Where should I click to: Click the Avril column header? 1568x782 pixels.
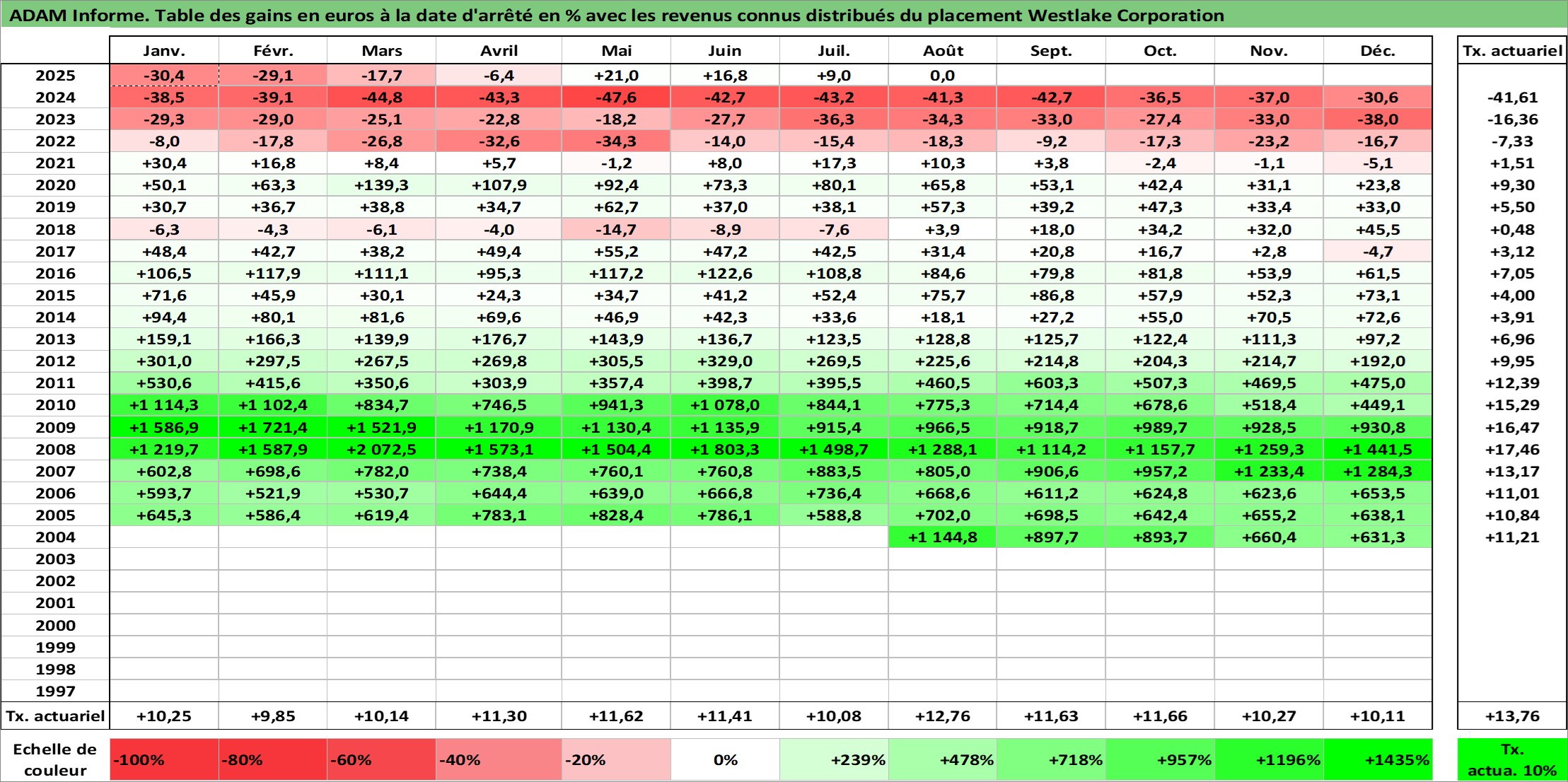point(499,50)
